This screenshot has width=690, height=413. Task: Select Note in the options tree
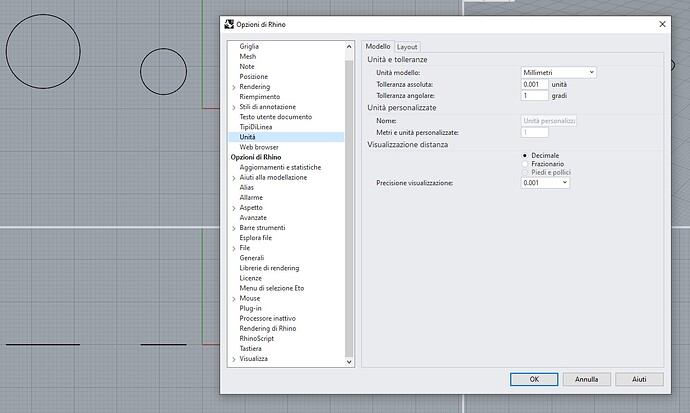click(x=246, y=66)
